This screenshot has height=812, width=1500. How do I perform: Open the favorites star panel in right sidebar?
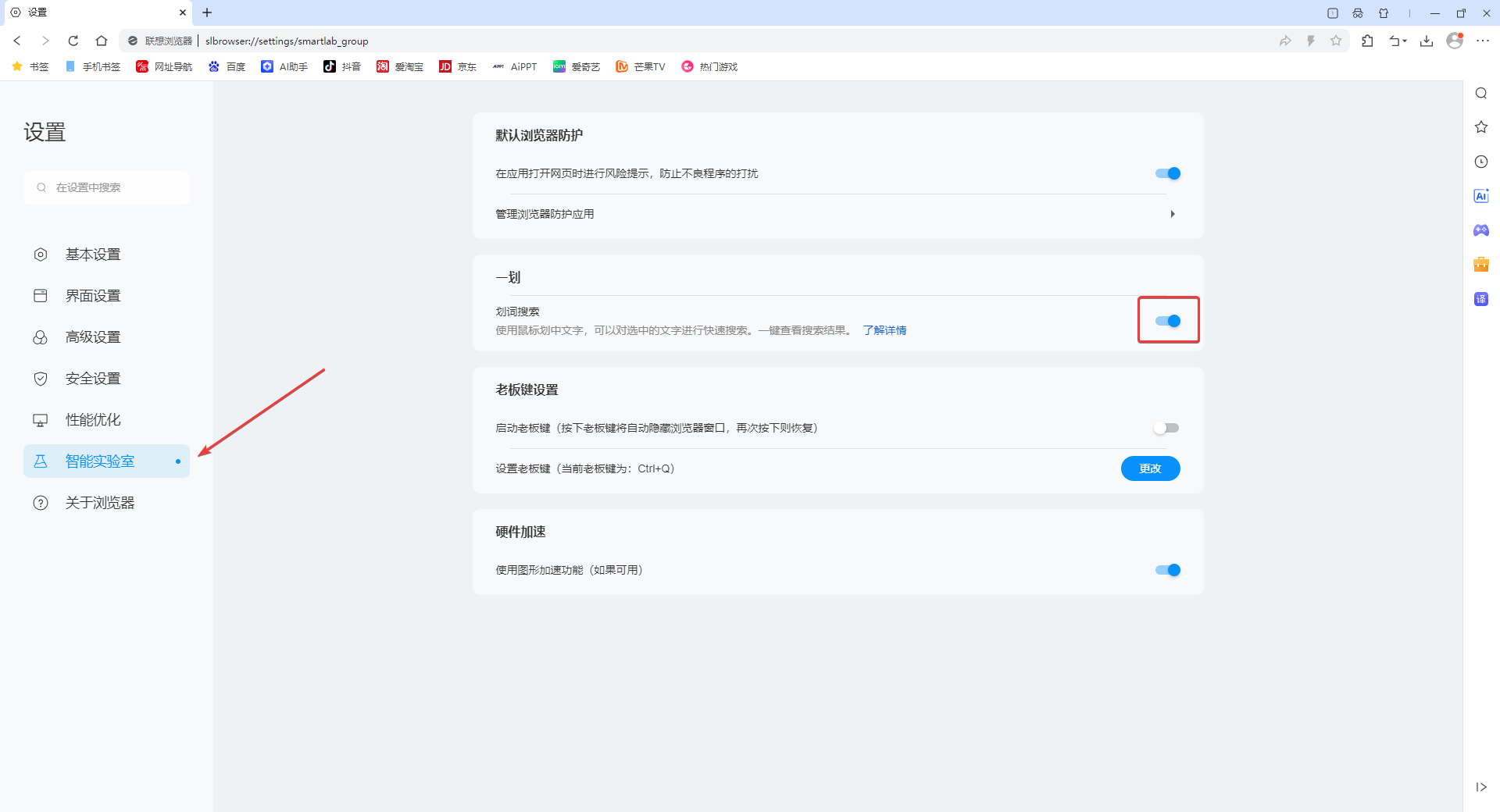coord(1481,126)
